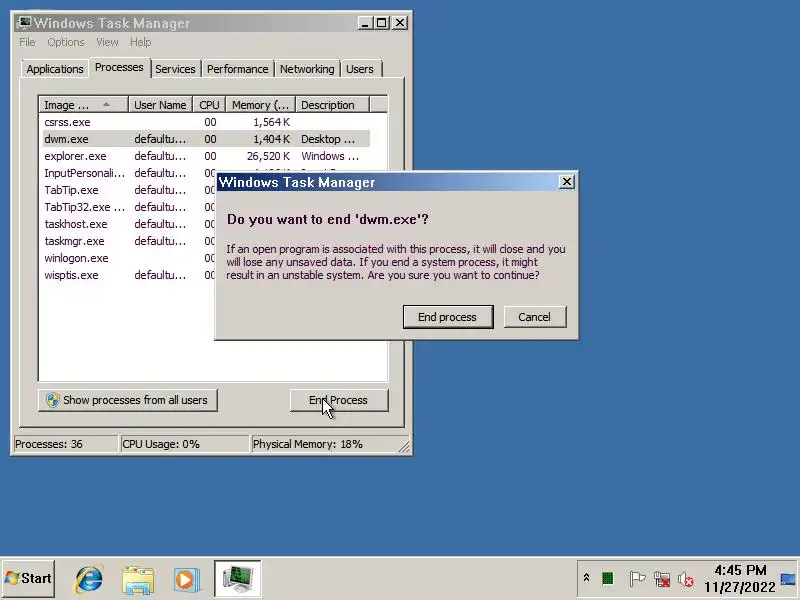Viewport: 800px width, 600px height.
Task: Select the TabTip.exe process row
Action: pos(128,190)
